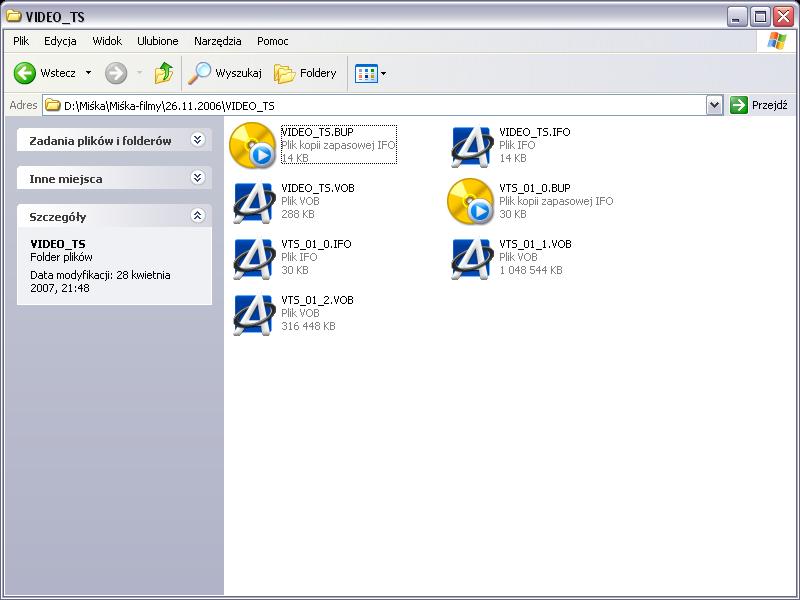The image size is (800, 600).
Task: Click the grey forward arrow icon
Action: point(116,73)
